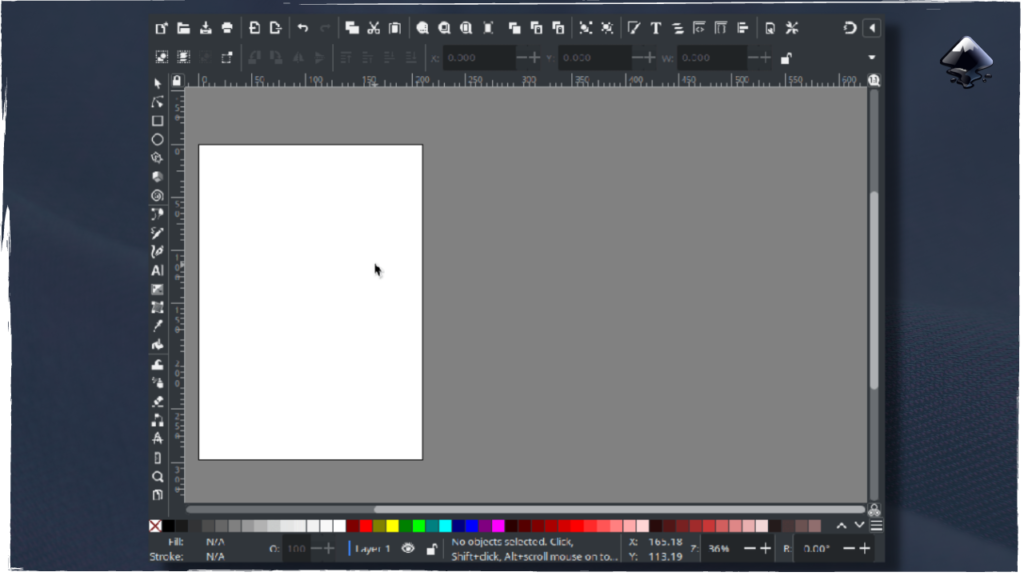Select the Text tool in toolbox
Screen dimensions: 1024x576
coord(157,270)
